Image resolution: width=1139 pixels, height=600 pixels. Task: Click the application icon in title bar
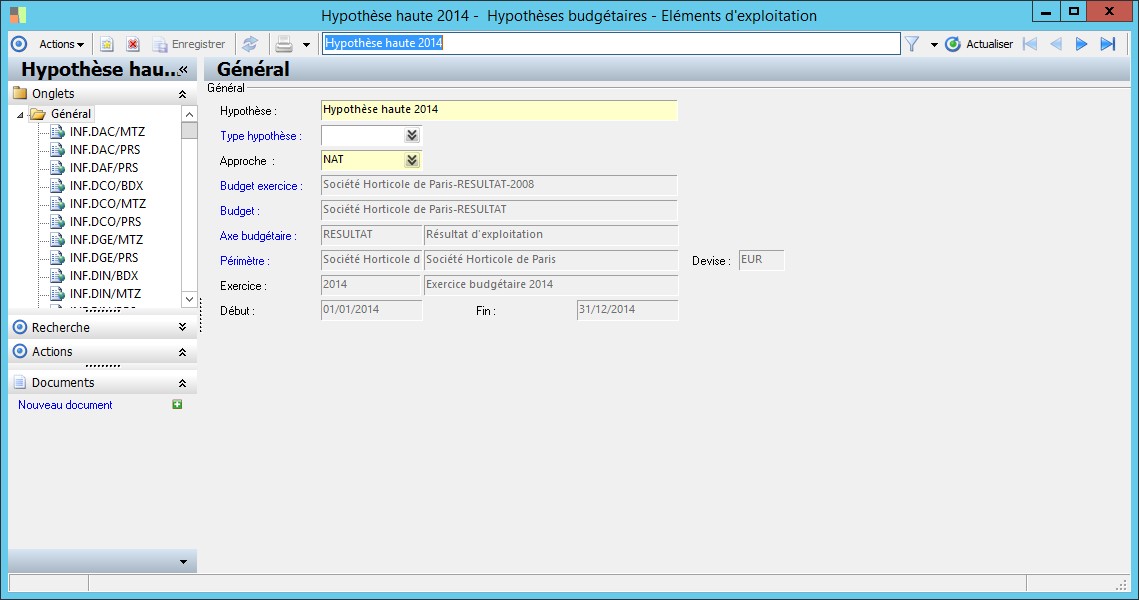[x=17, y=15]
